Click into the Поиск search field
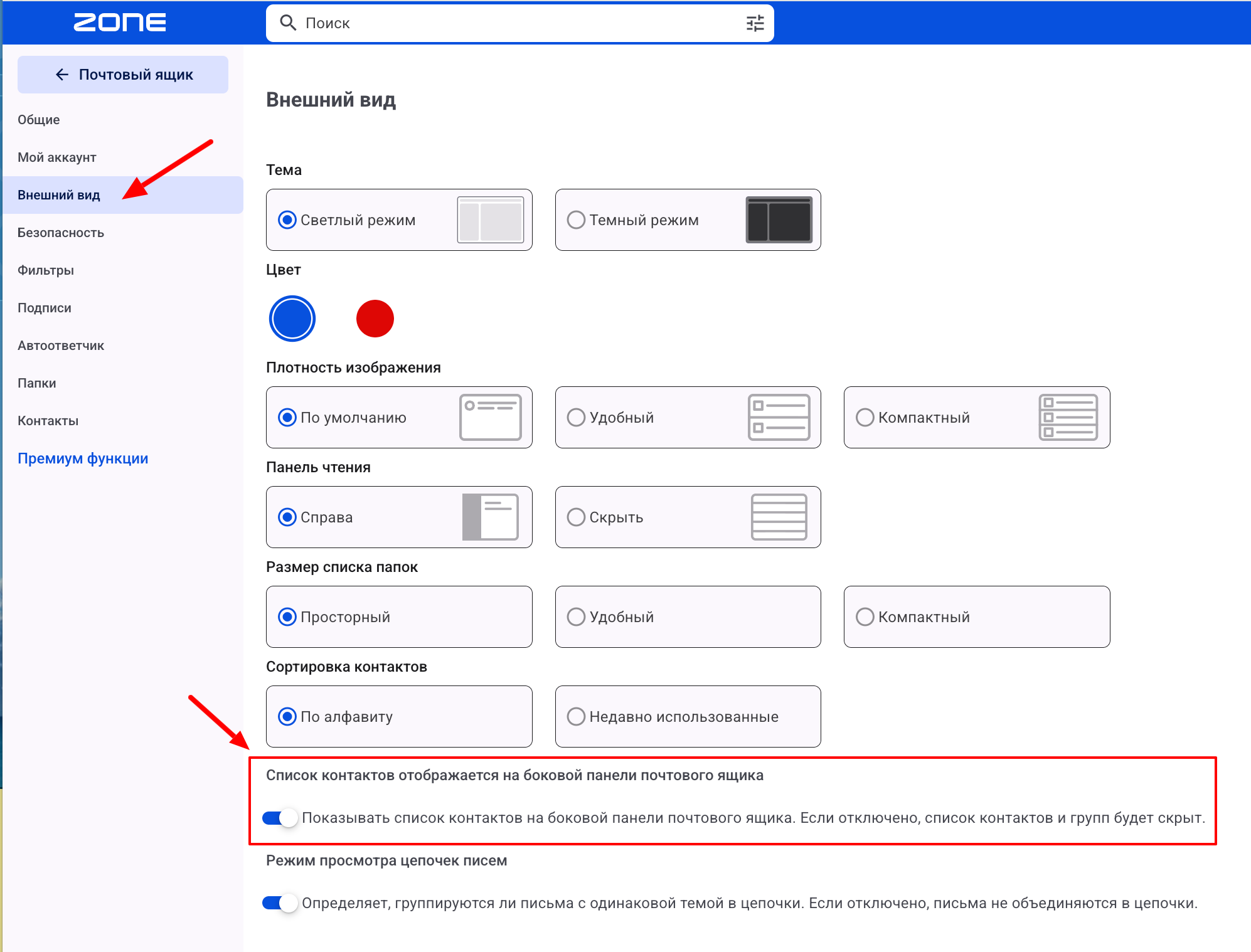The height and width of the screenshot is (952, 1251). (521, 23)
